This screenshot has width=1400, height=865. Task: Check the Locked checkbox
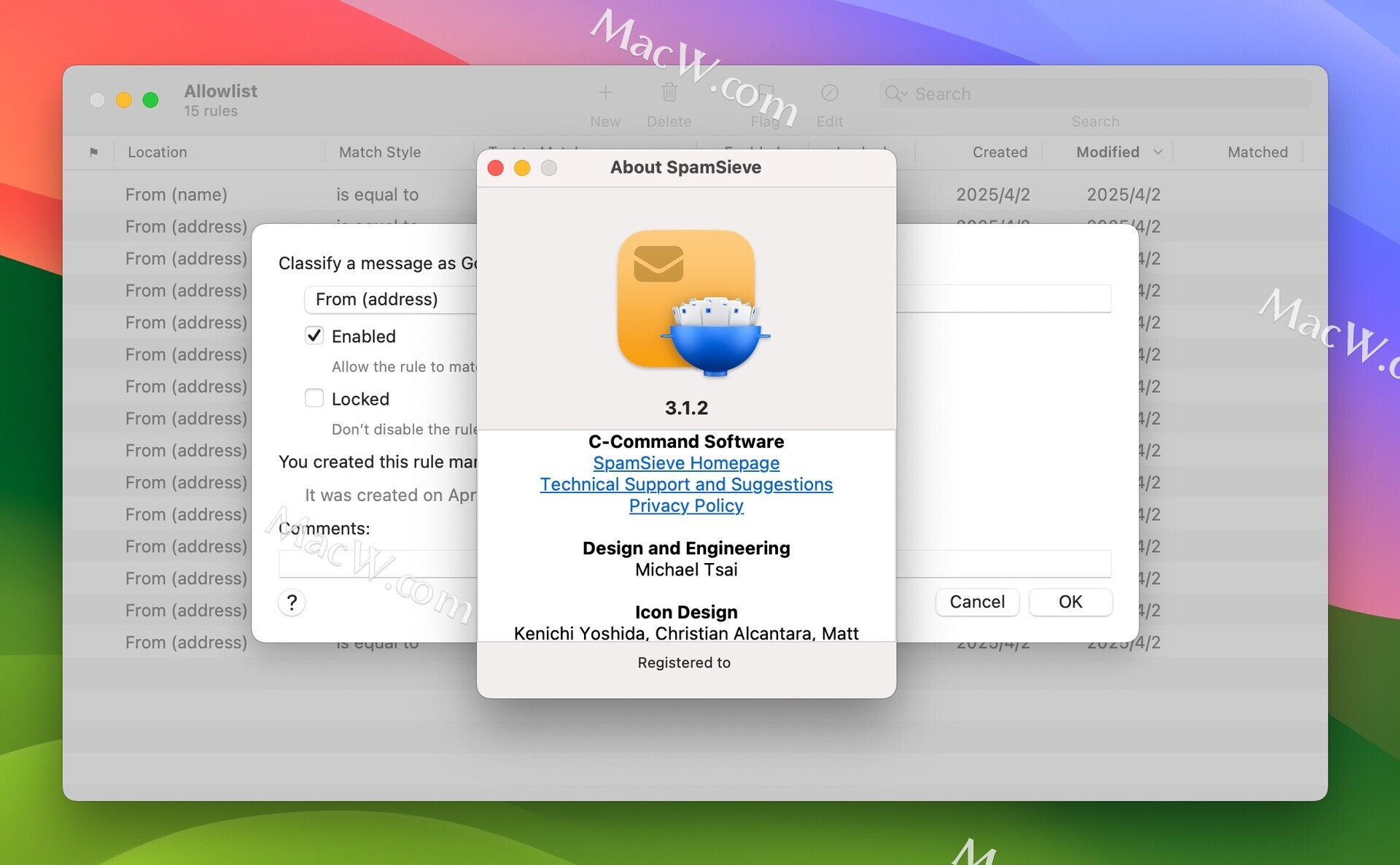tap(314, 398)
